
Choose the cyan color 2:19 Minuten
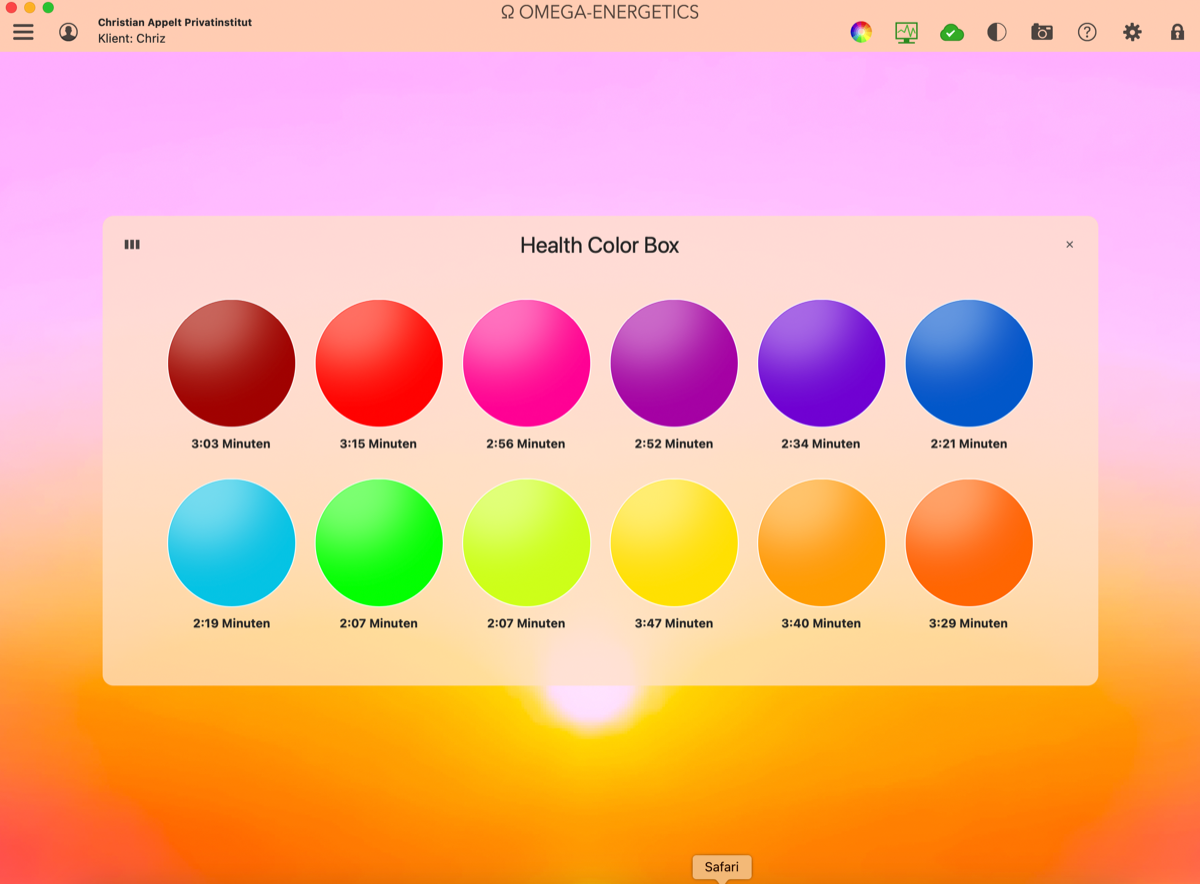pos(231,543)
